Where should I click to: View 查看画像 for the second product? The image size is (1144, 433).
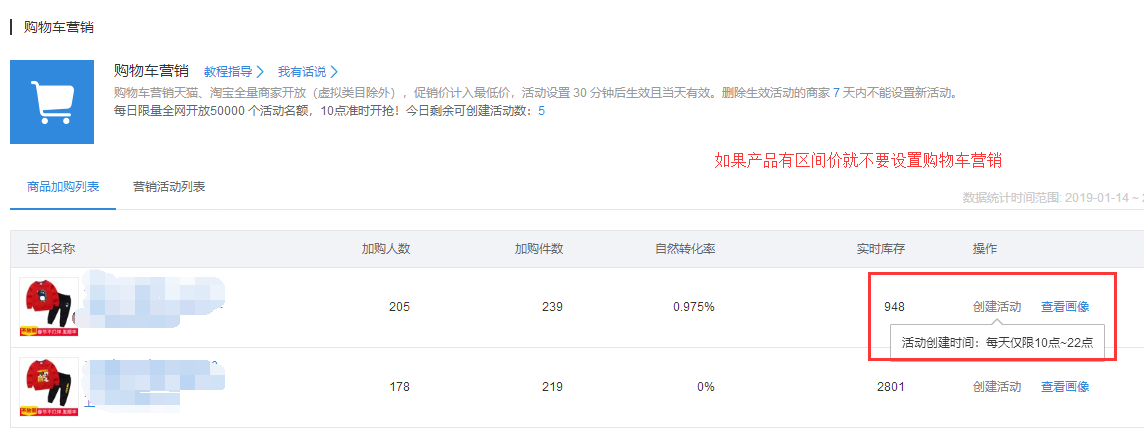tap(1065, 387)
